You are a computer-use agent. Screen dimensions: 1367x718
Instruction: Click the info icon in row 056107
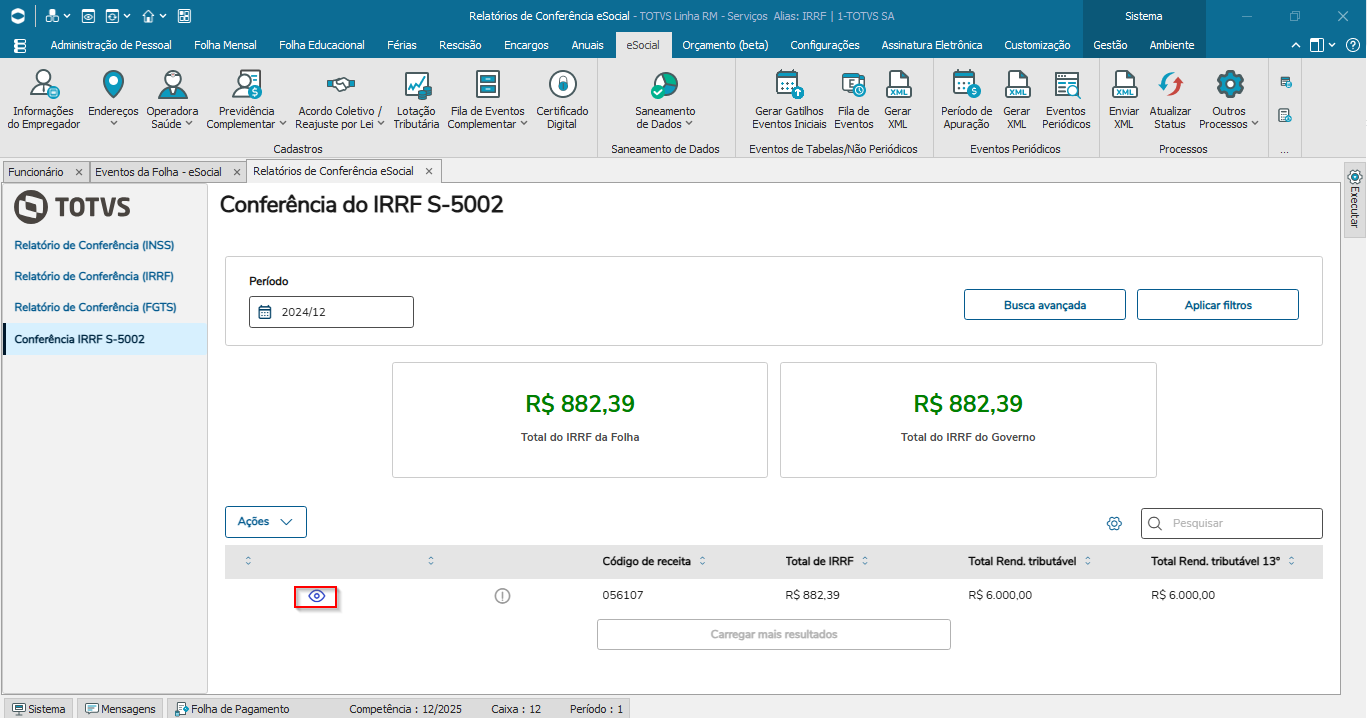(x=502, y=596)
